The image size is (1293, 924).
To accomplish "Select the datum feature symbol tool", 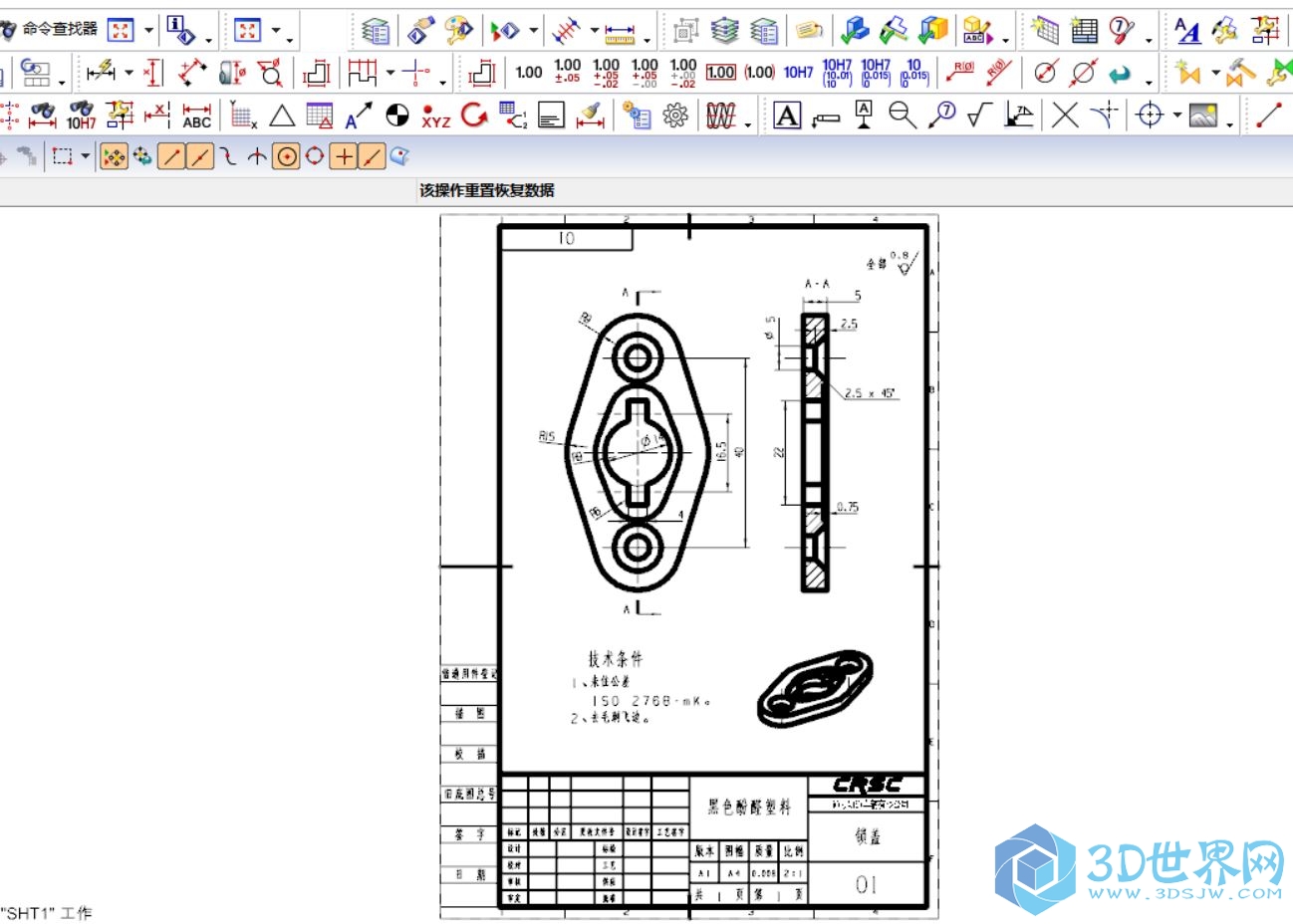I will (864, 115).
